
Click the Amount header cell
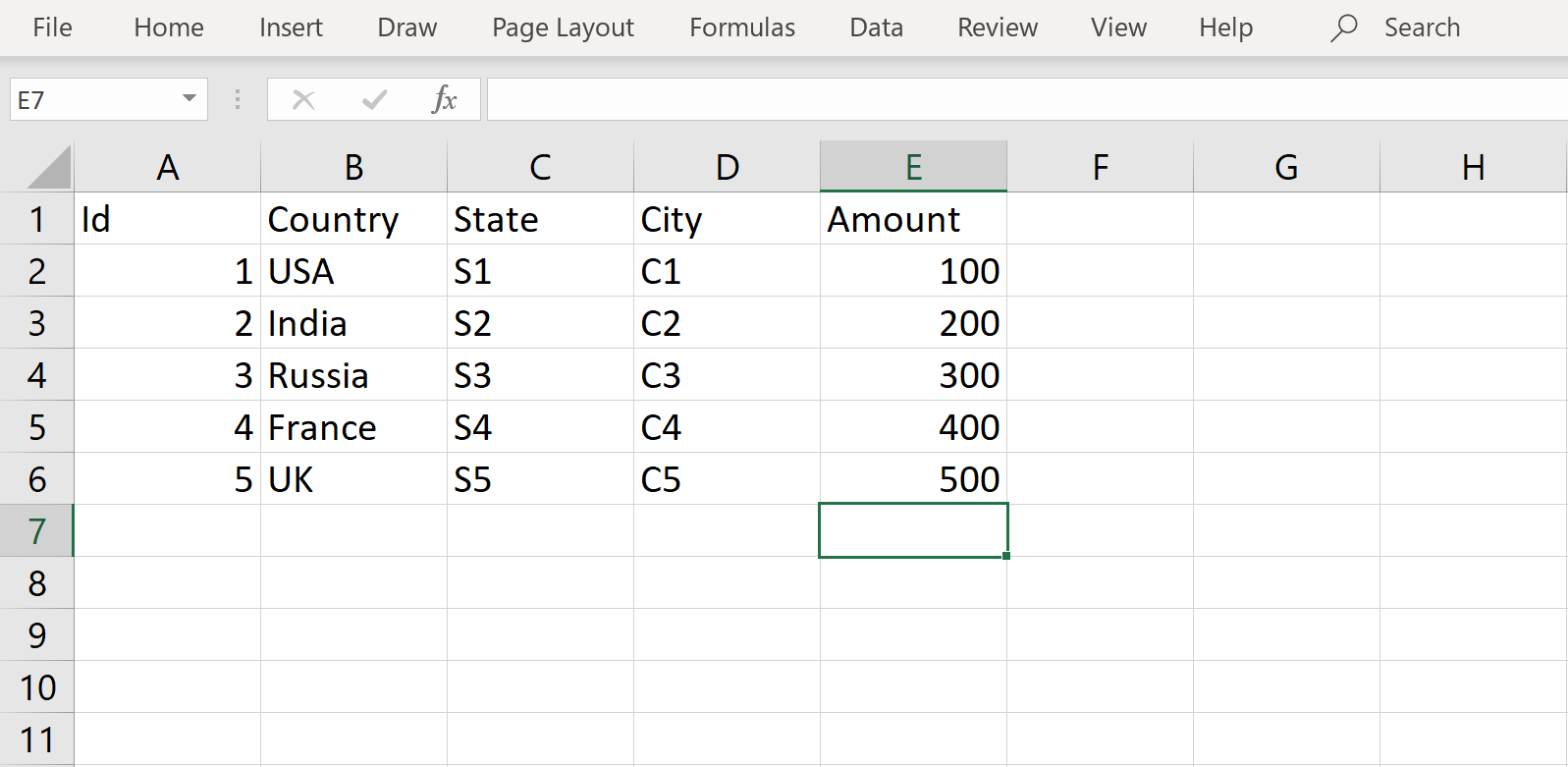(913, 219)
